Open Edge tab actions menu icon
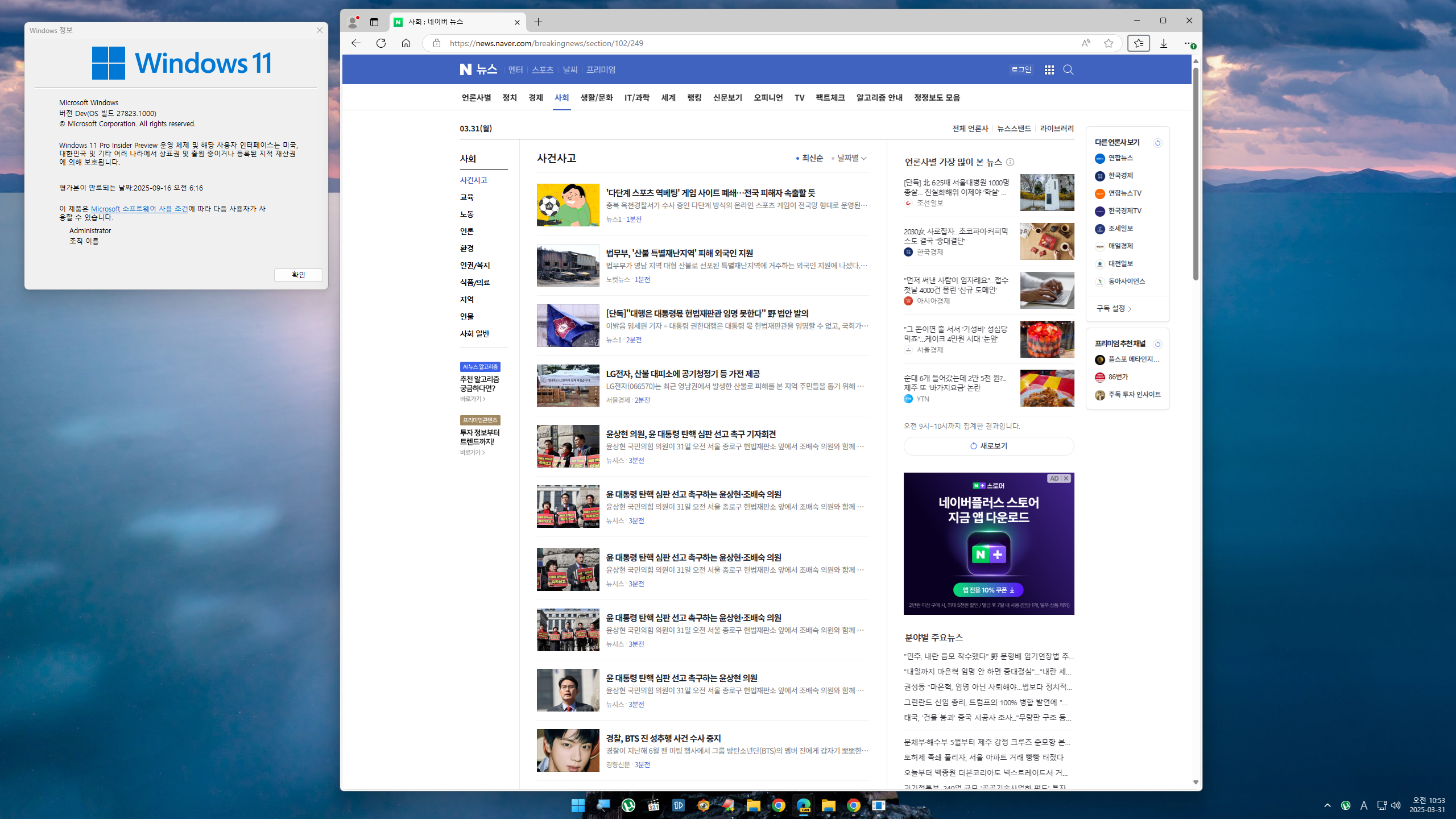The height and width of the screenshot is (819, 1456). (x=374, y=22)
